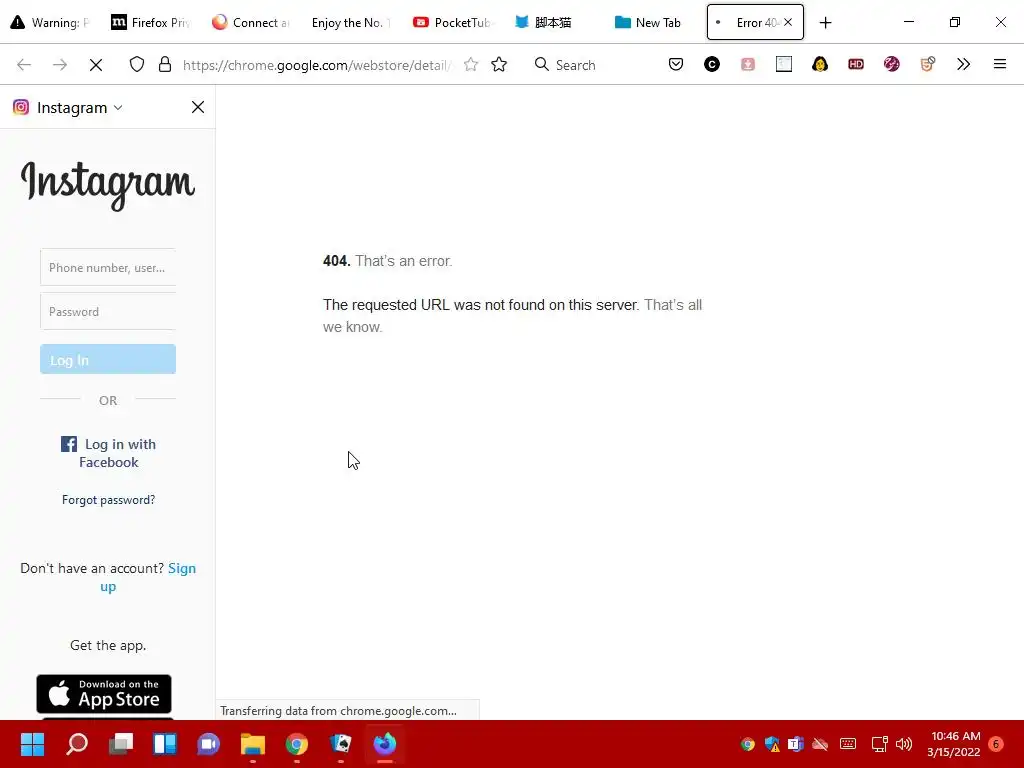Image resolution: width=1024 pixels, height=768 pixels.
Task: Open the HD extension icon
Action: 856,64
